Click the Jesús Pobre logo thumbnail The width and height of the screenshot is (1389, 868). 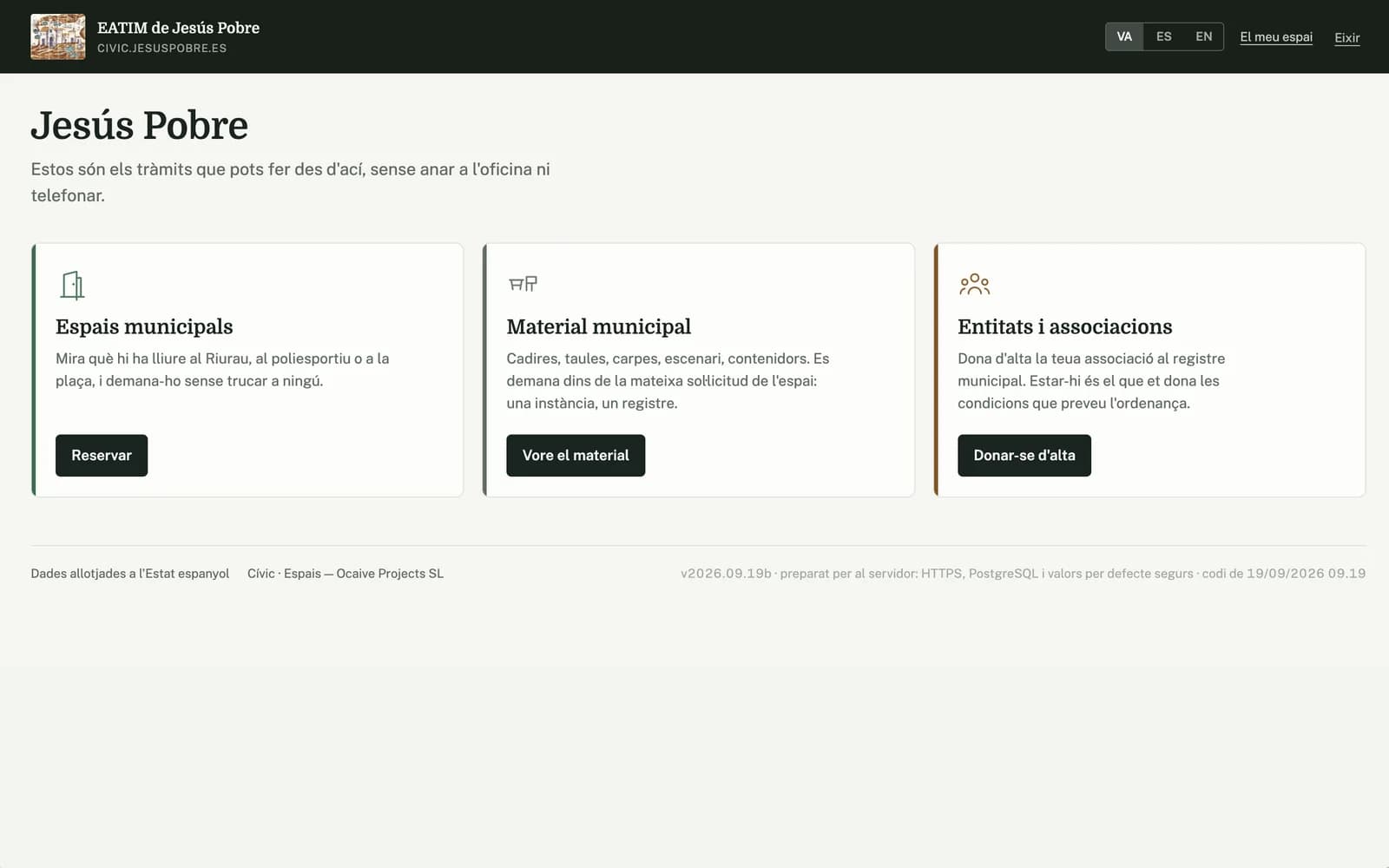click(58, 36)
